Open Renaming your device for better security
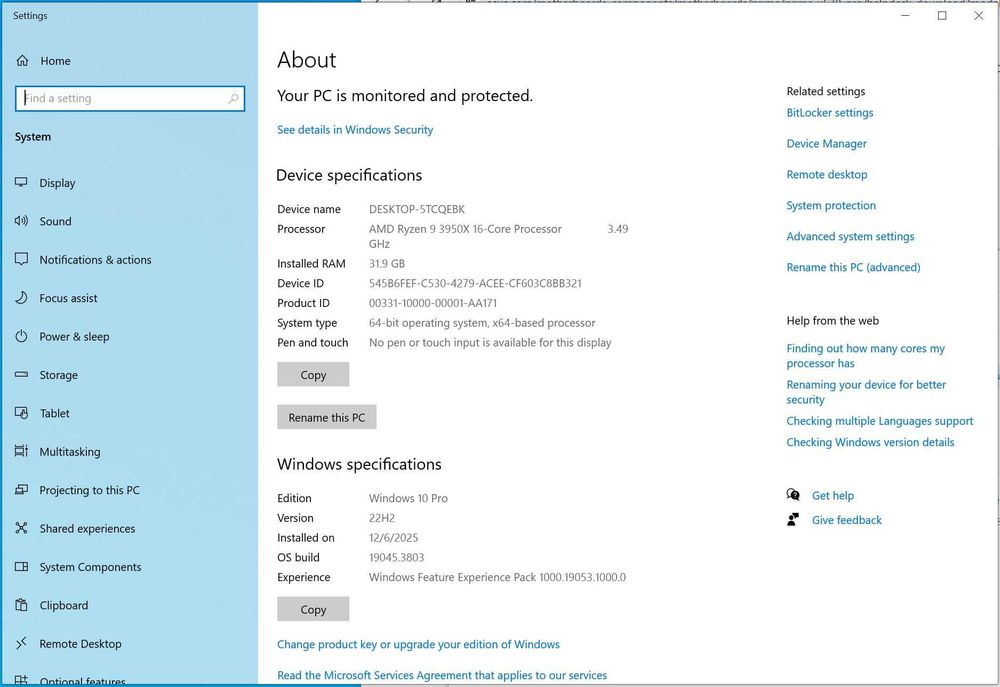1000x687 pixels. click(x=866, y=392)
